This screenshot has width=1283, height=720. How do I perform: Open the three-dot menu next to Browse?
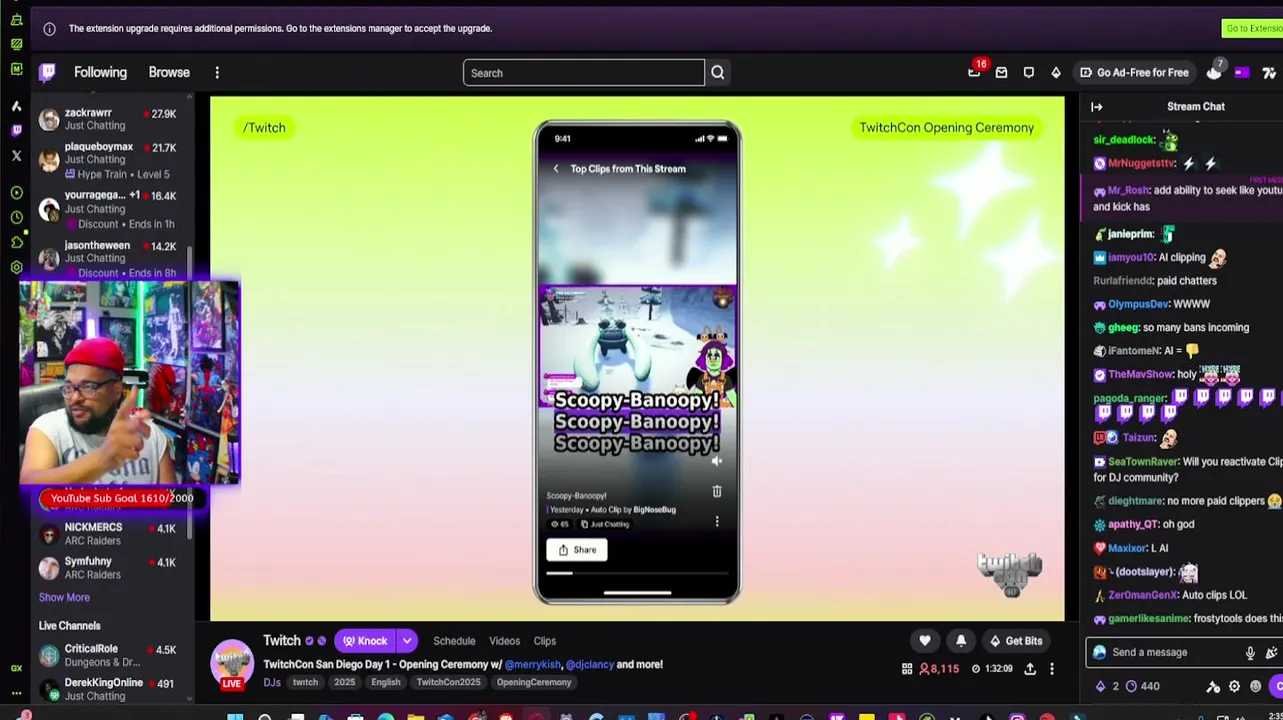click(217, 72)
